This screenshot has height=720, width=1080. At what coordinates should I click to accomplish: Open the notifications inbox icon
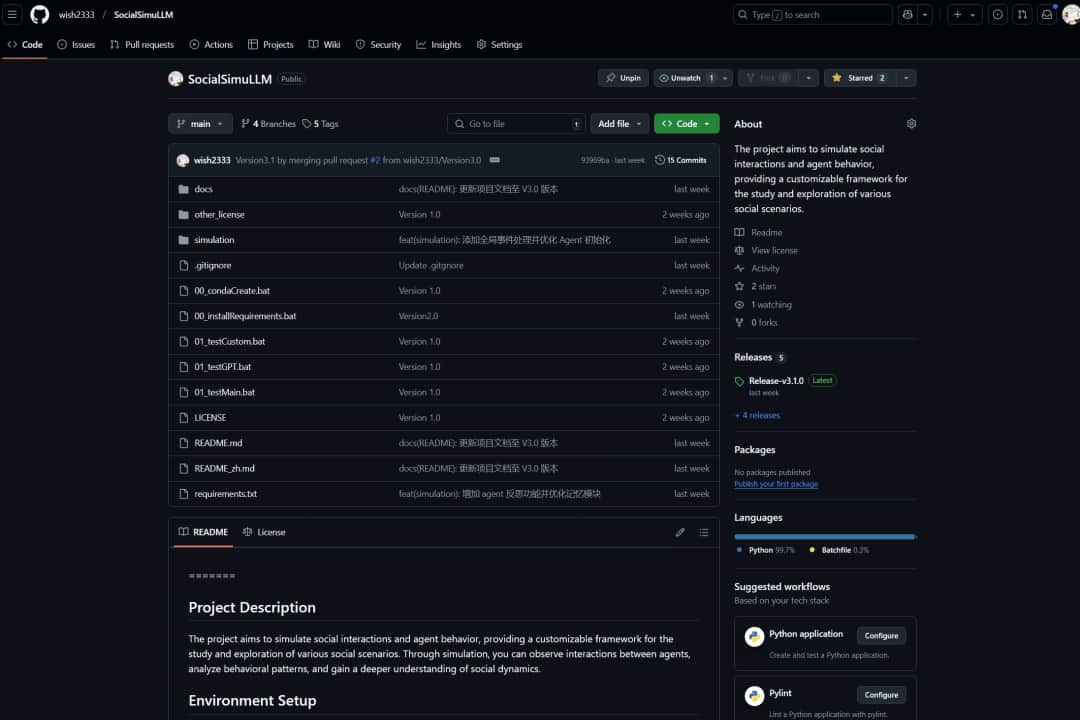click(1047, 15)
